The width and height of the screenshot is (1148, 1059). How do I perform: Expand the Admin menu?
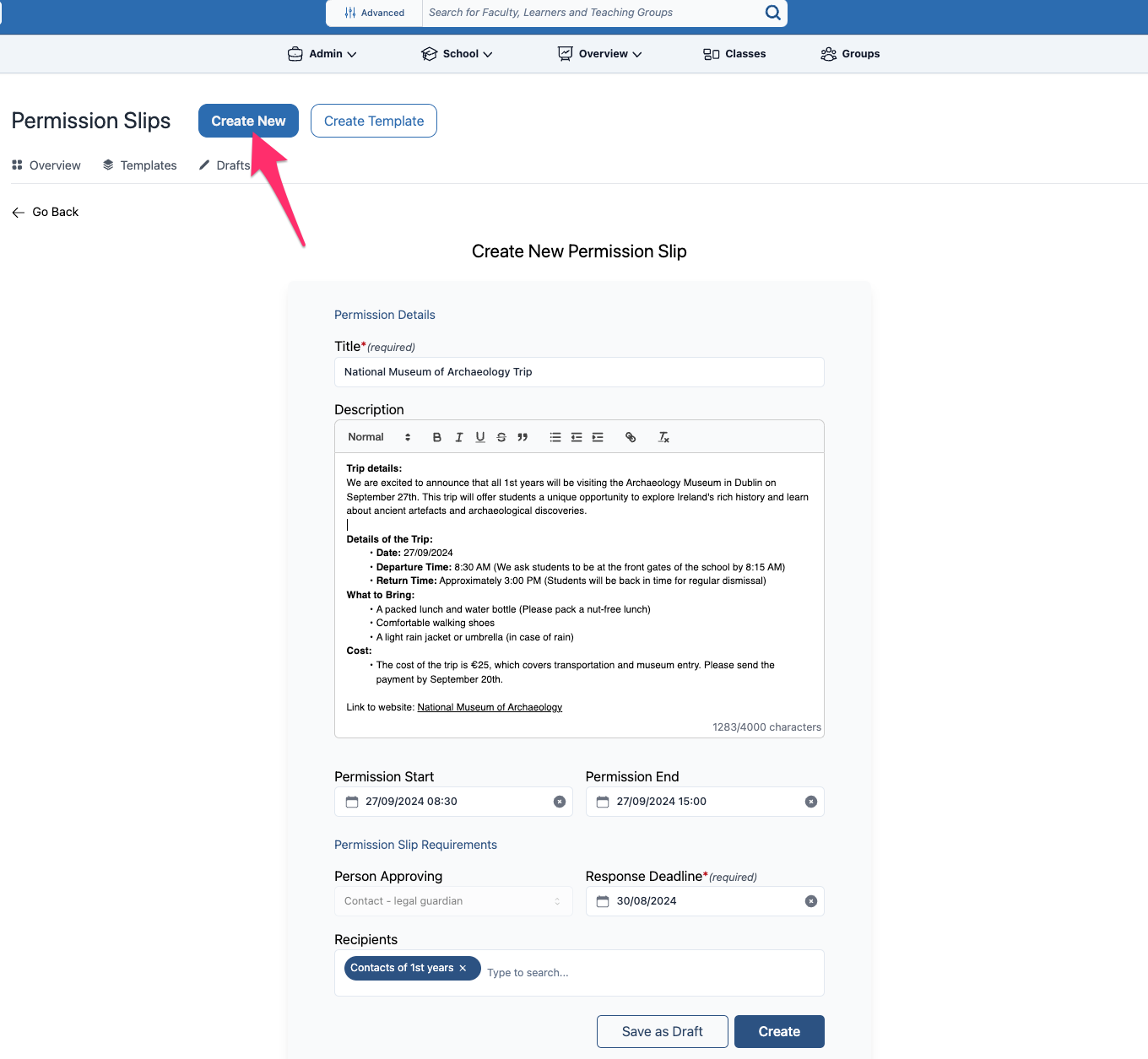322,54
